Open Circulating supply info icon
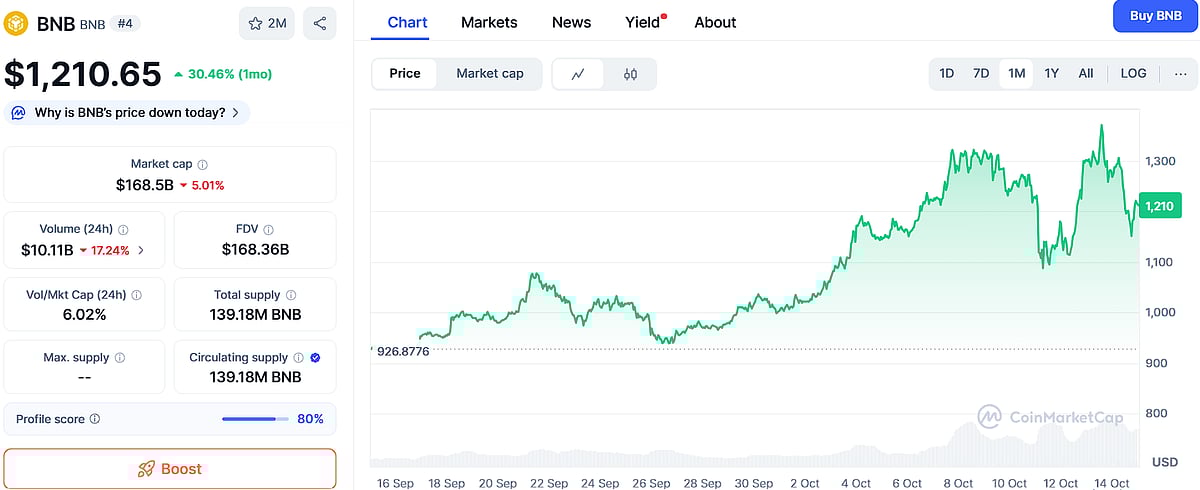The width and height of the screenshot is (1200, 490). (298, 357)
